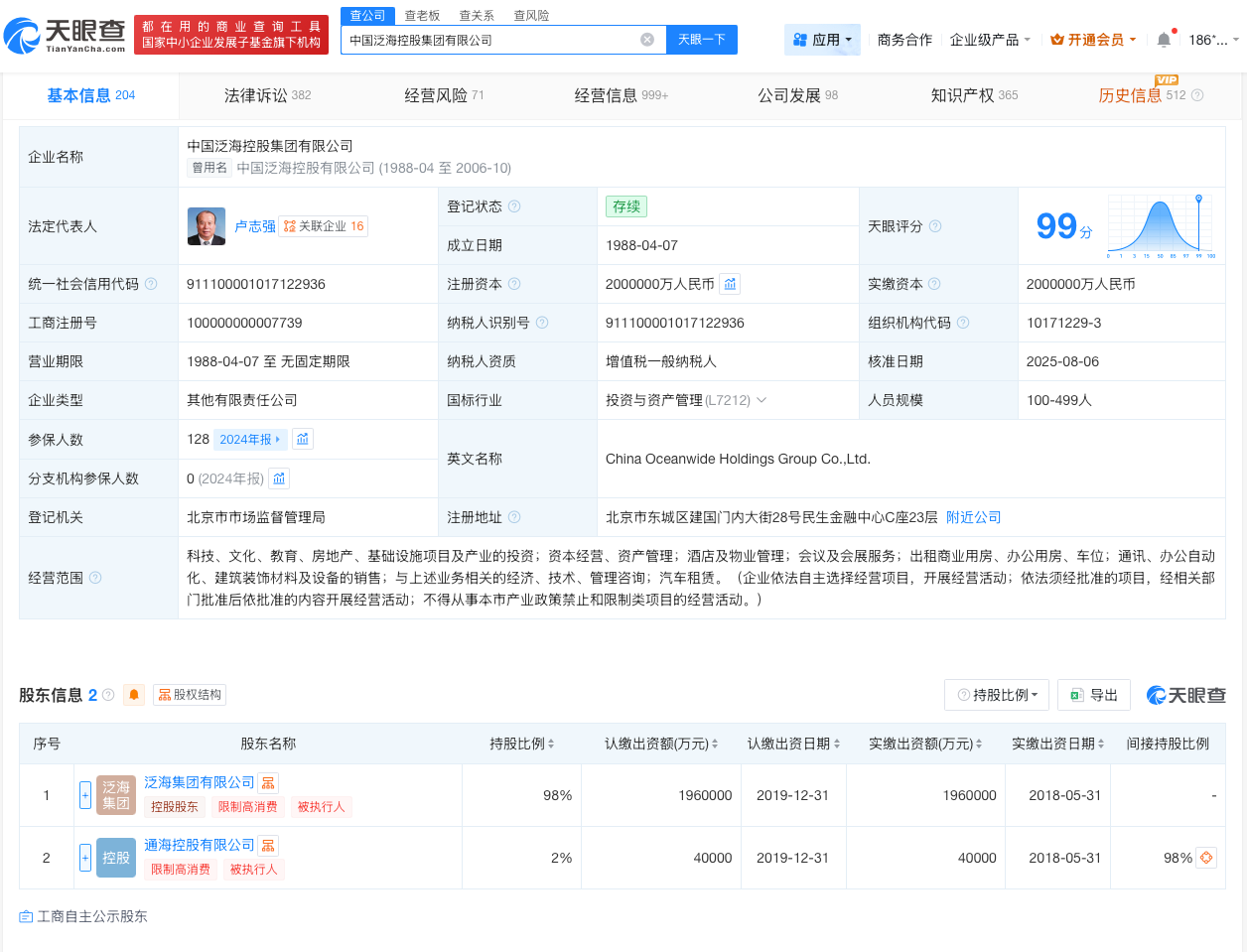Click the 商务合作 header link

(x=904, y=40)
